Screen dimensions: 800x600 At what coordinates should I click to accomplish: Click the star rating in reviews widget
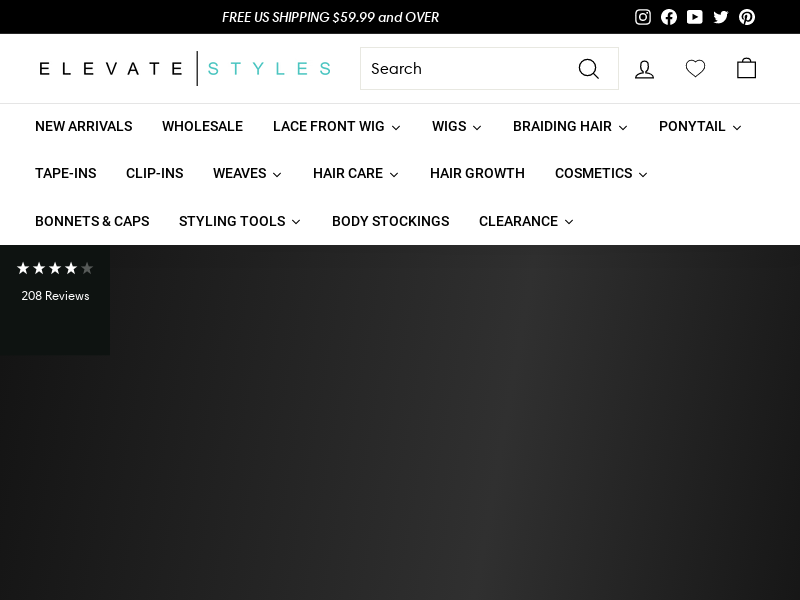(55, 268)
